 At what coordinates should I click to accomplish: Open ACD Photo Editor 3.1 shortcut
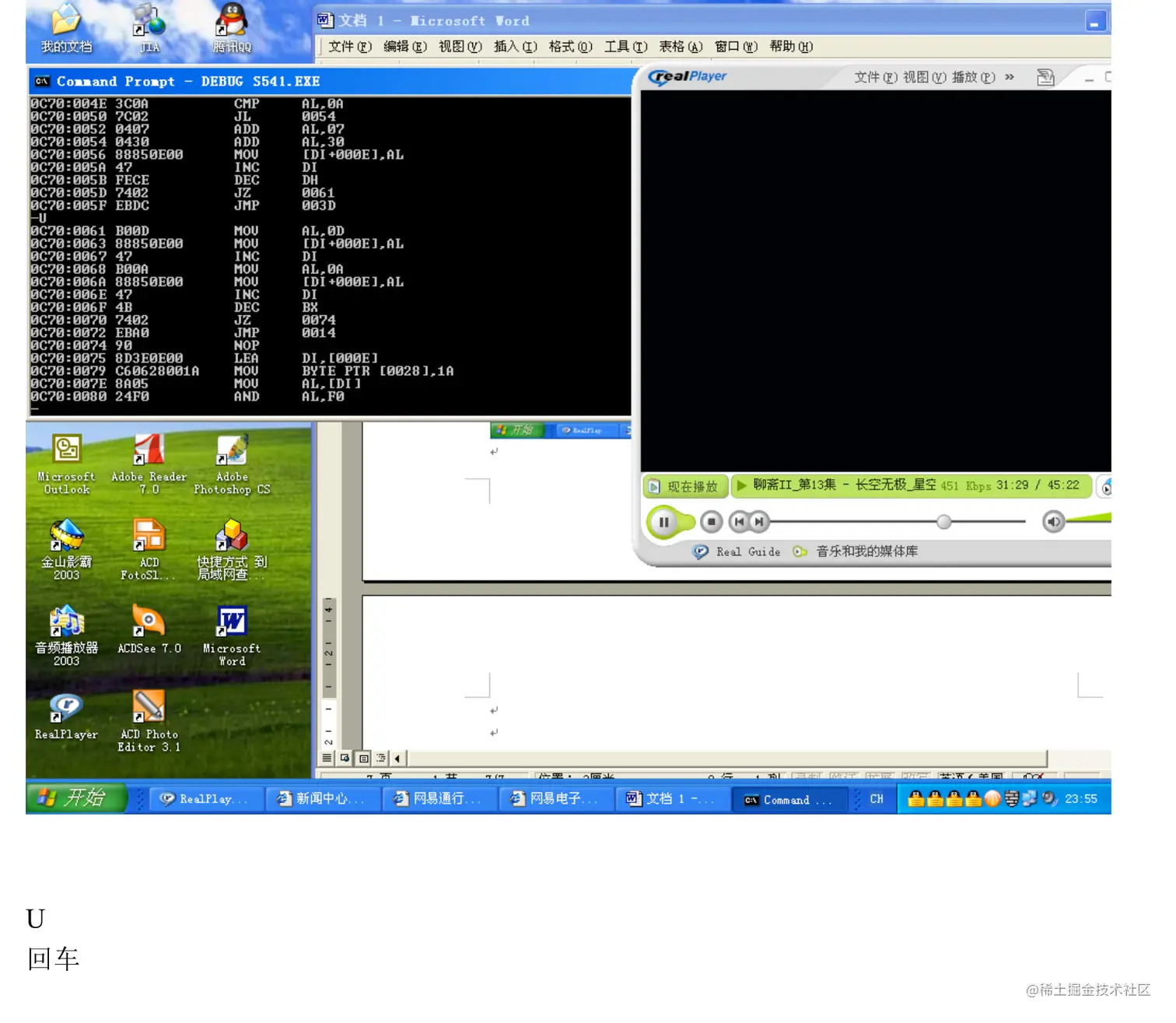(149, 721)
